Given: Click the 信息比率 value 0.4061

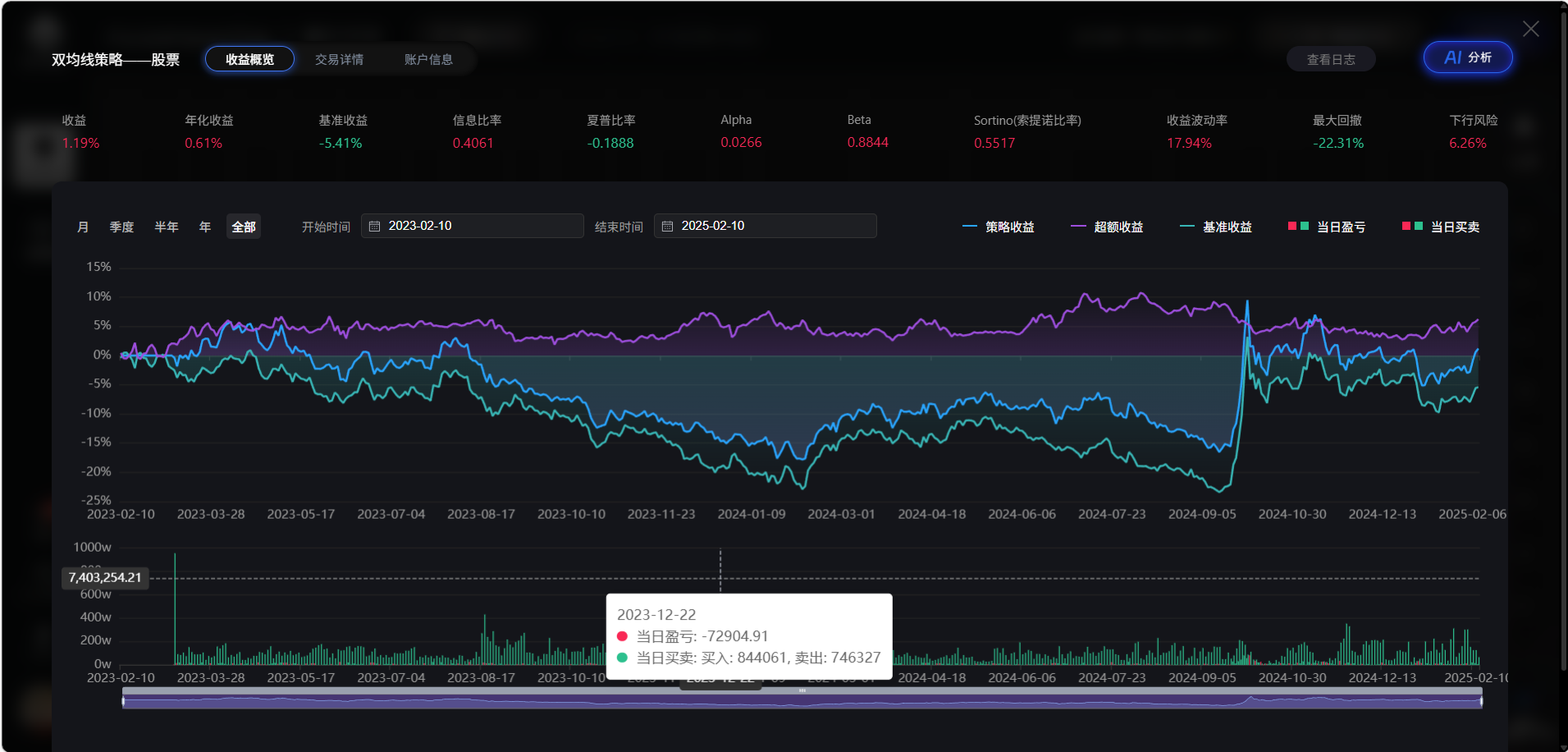Looking at the screenshot, I should click(473, 143).
